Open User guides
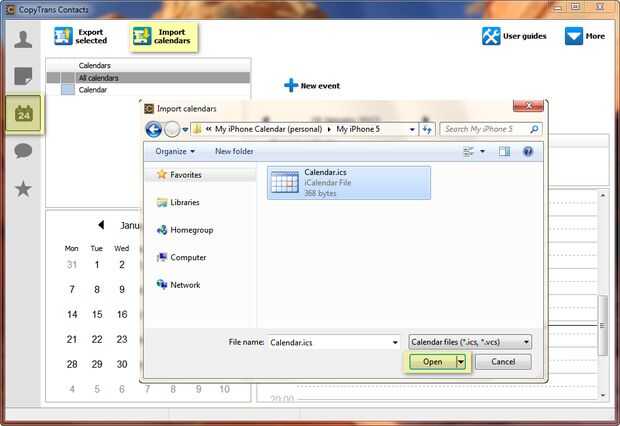This screenshot has width=620, height=426. click(x=514, y=36)
